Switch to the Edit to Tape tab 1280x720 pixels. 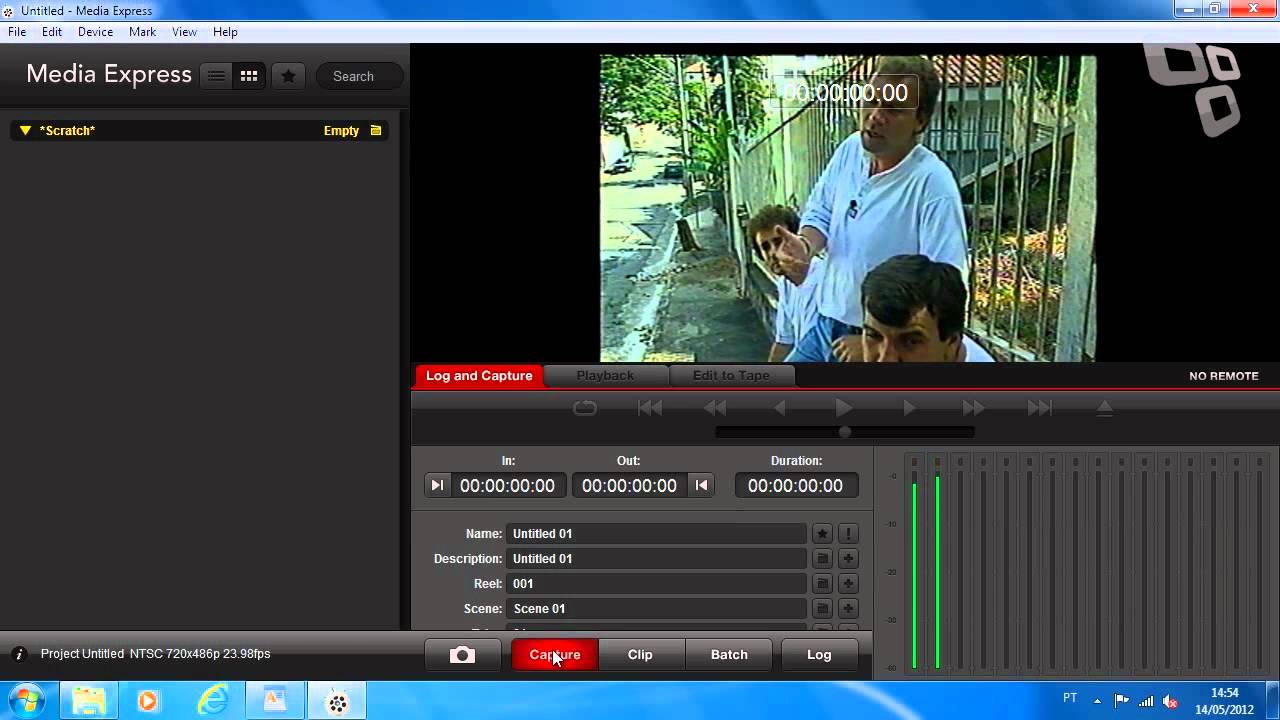(x=731, y=376)
